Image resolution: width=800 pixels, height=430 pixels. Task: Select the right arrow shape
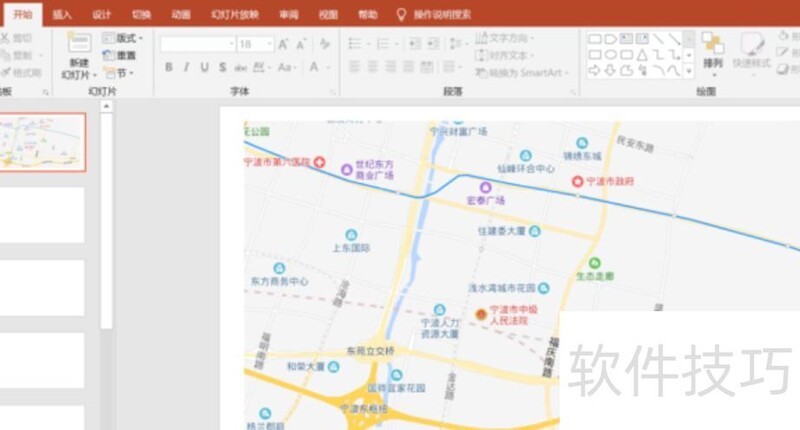pyautogui.click(x=594, y=71)
